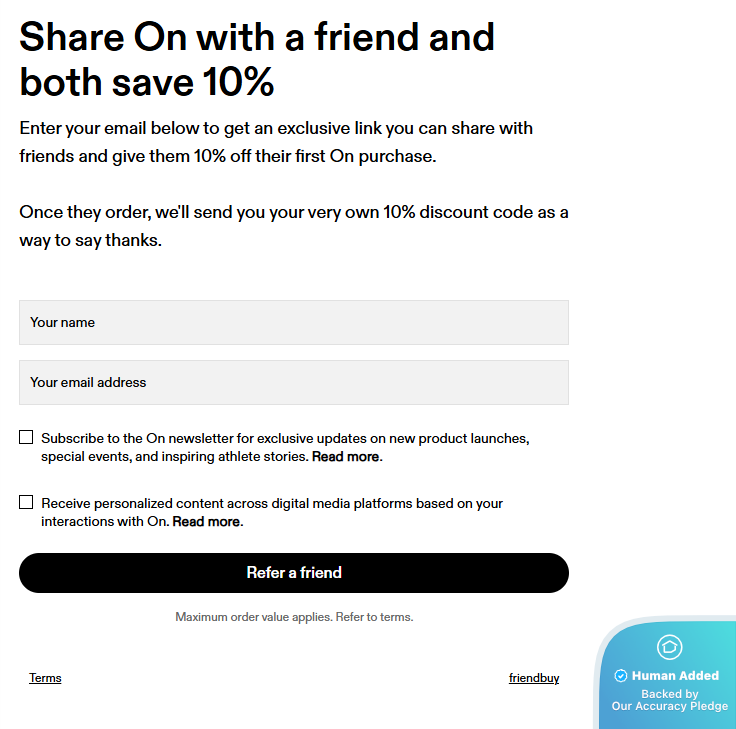Tick the personalized content checkbox
The image size is (736, 729).
[x=26, y=502]
